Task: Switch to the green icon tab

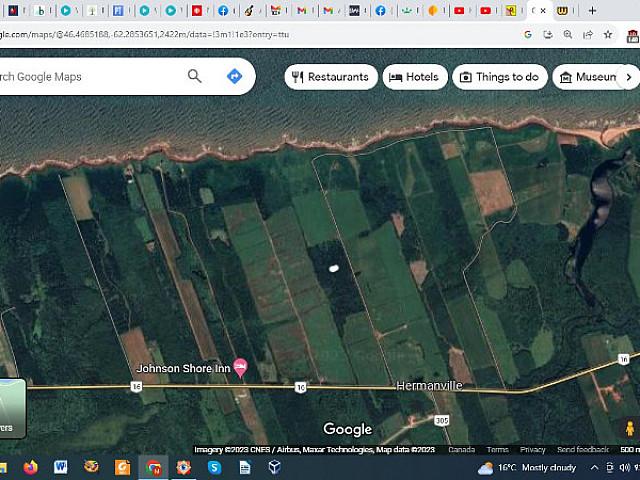Action: (406, 11)
